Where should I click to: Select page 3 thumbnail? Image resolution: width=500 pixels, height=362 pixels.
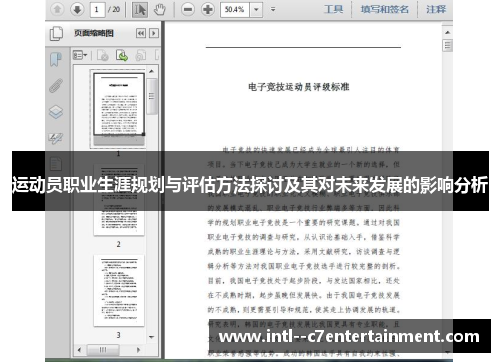[119, 290]
